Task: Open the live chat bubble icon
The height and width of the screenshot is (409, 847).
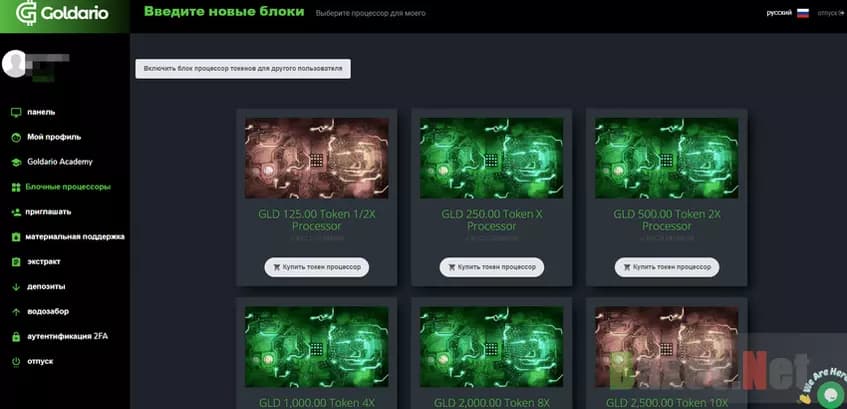Action: (827, 394)
